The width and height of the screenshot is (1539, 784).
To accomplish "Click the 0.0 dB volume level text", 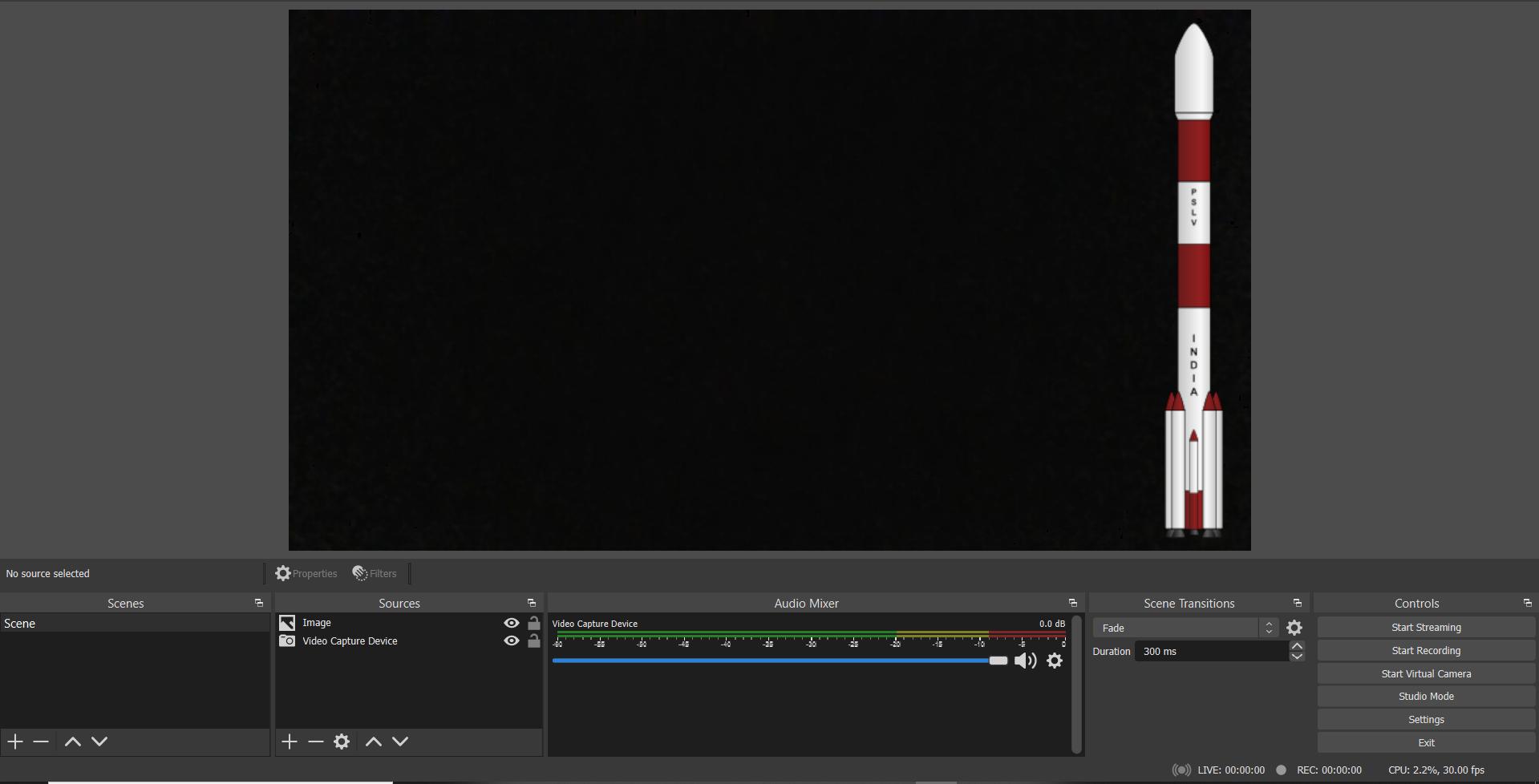I will click(1052, 624).
